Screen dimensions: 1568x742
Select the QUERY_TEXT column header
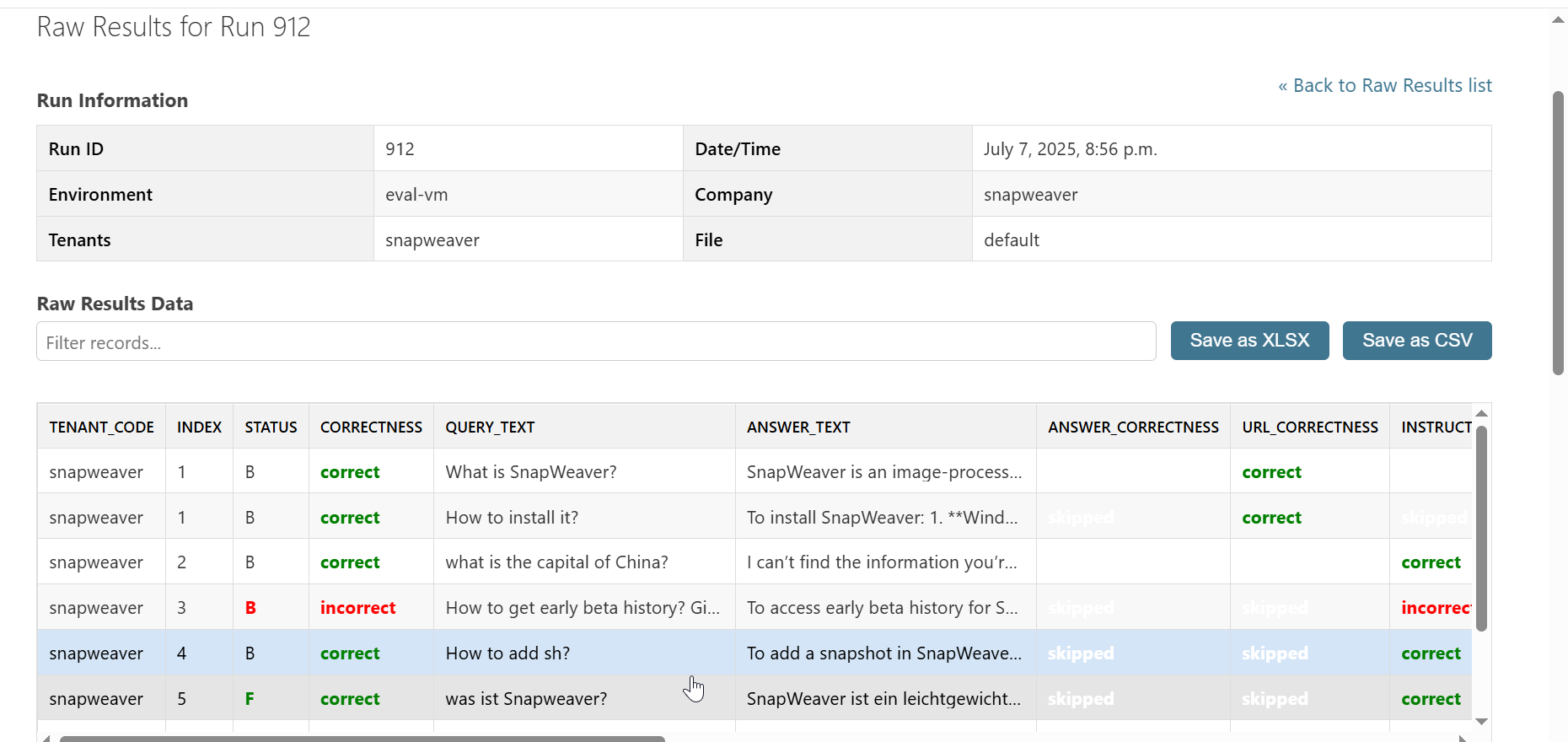point(490,427)
